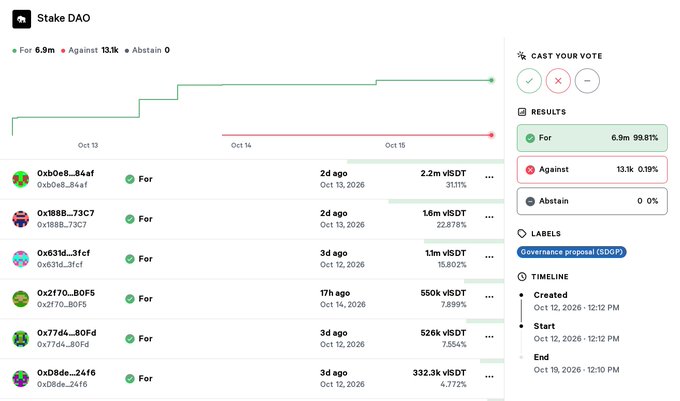The width and height of the screenshot is (680, 401).
Task: Click the Start timeline entry
Action: point(576,333)
